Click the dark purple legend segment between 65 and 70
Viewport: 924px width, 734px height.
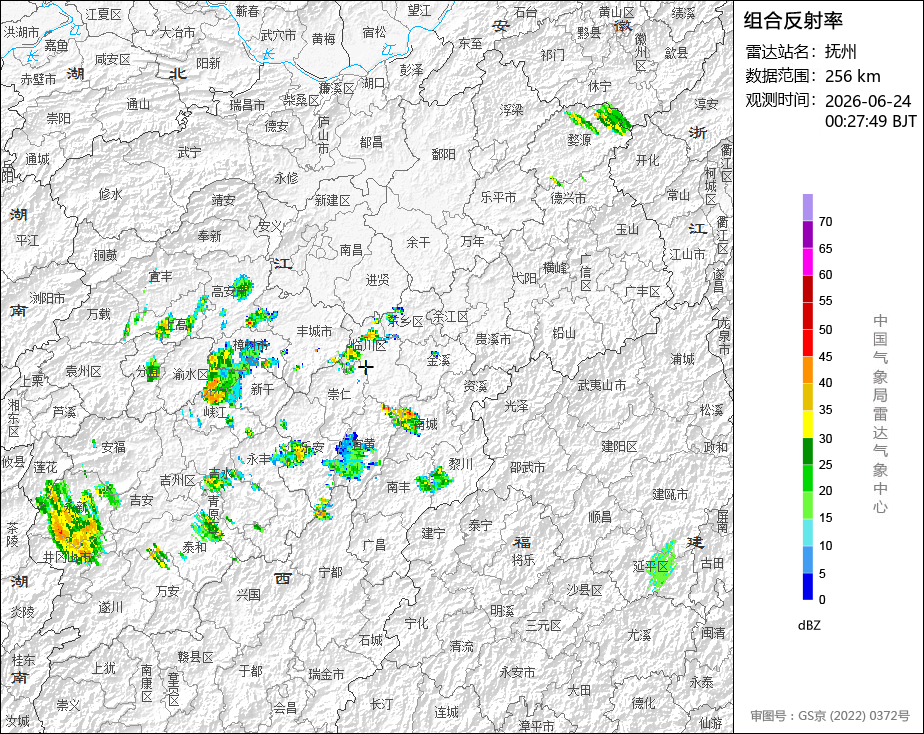pyautogui.click(x=807, y=234)
